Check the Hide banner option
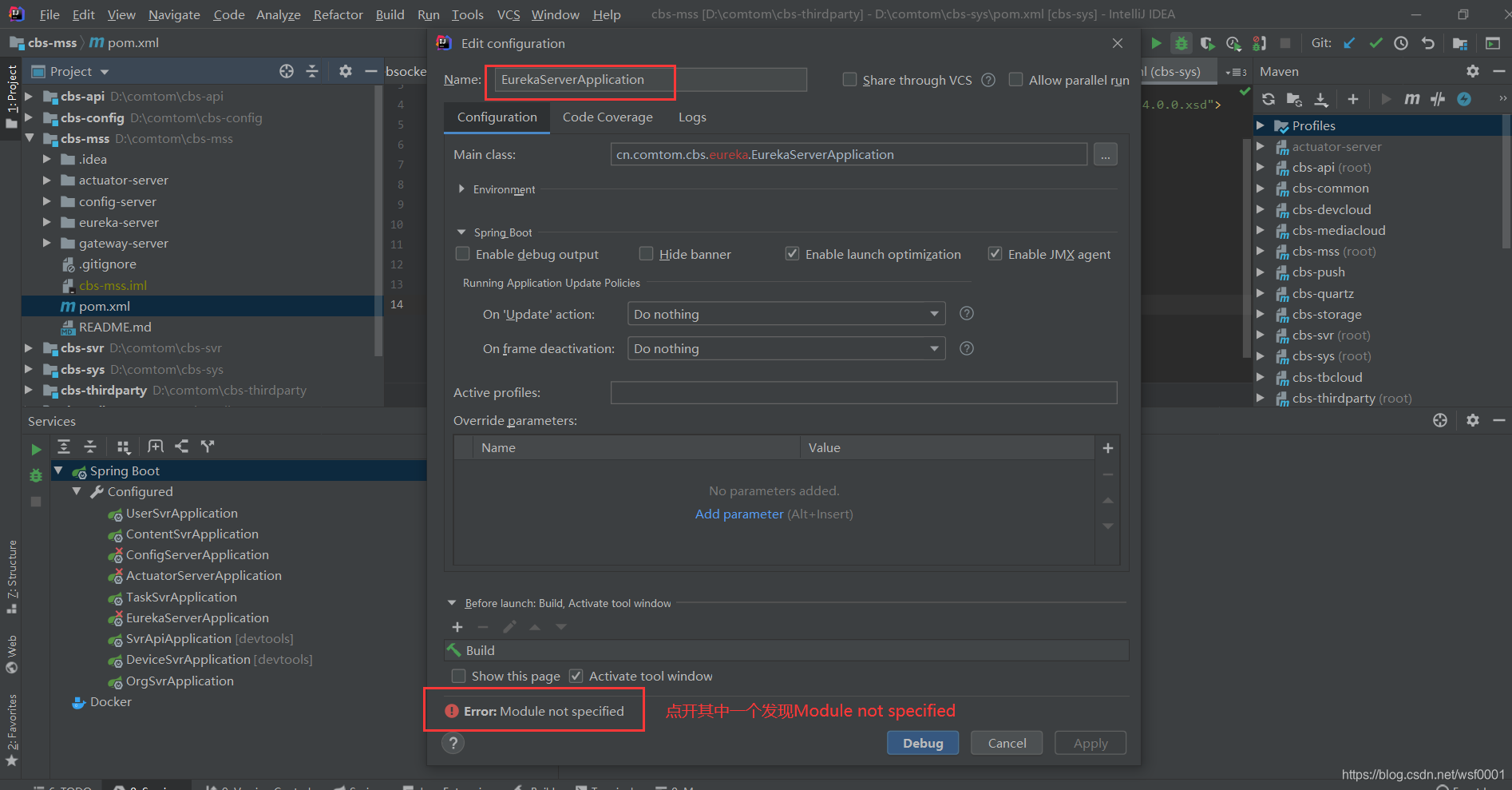This screenshot has height=790, width=1512. 647,253
